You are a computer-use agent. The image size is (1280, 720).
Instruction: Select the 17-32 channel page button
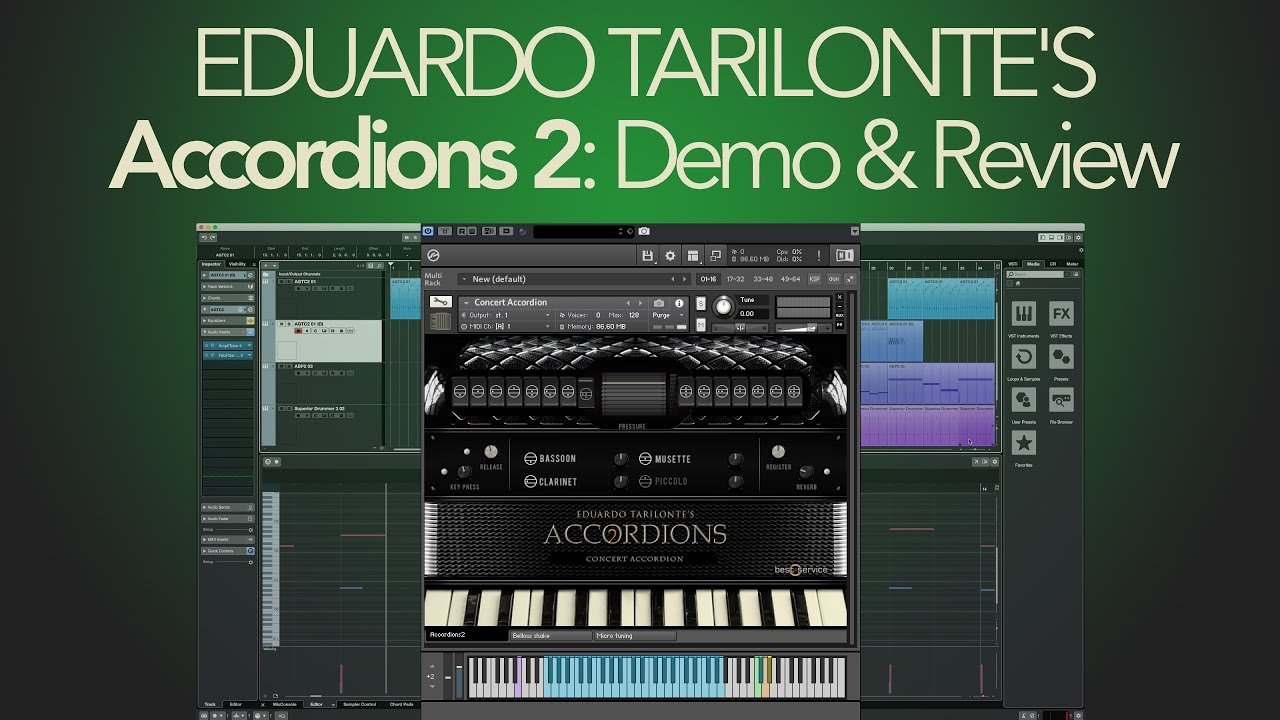[735, 279]
